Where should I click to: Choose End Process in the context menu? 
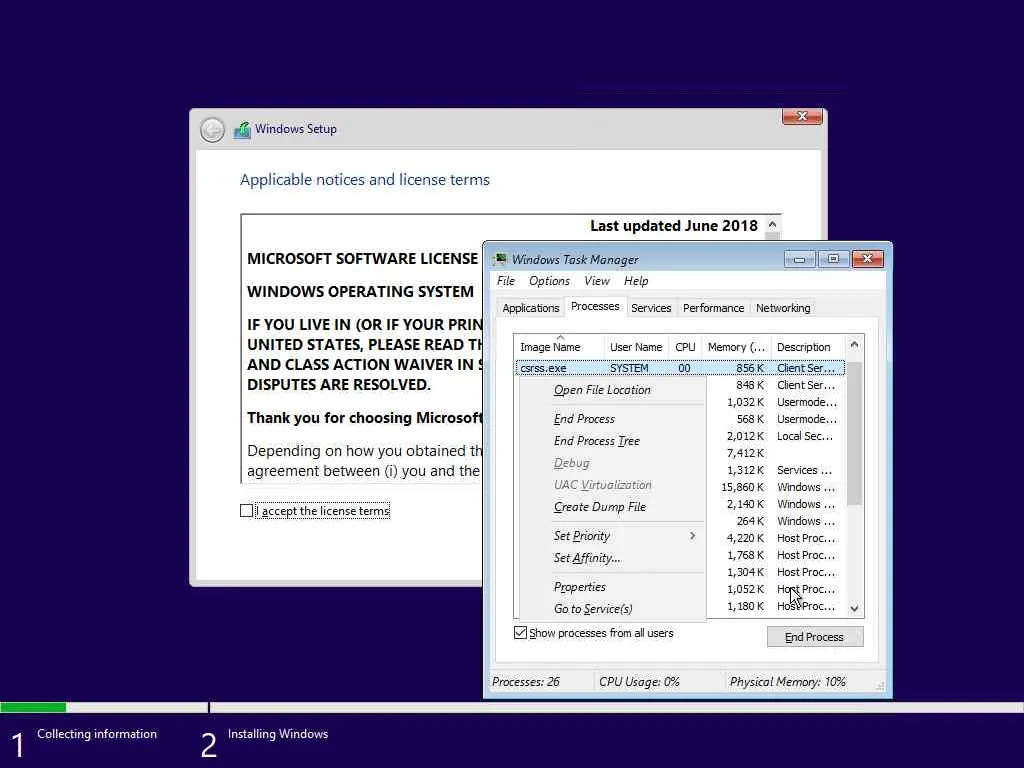point(613,419)
